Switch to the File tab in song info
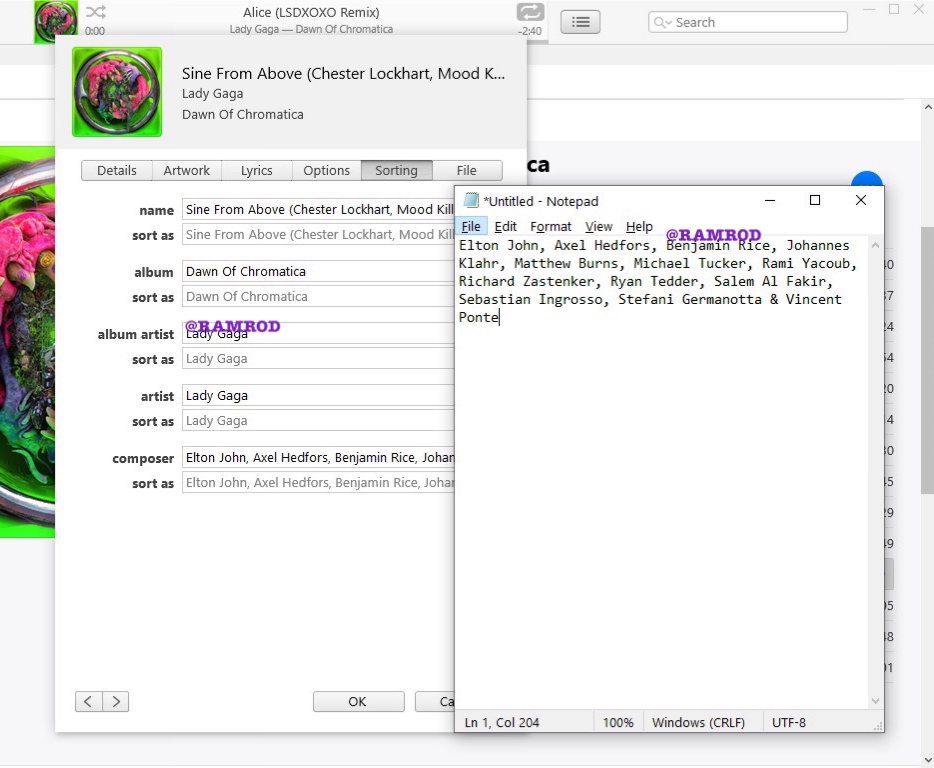The width and height of the screenshot is (934, 768). (466, 170)
